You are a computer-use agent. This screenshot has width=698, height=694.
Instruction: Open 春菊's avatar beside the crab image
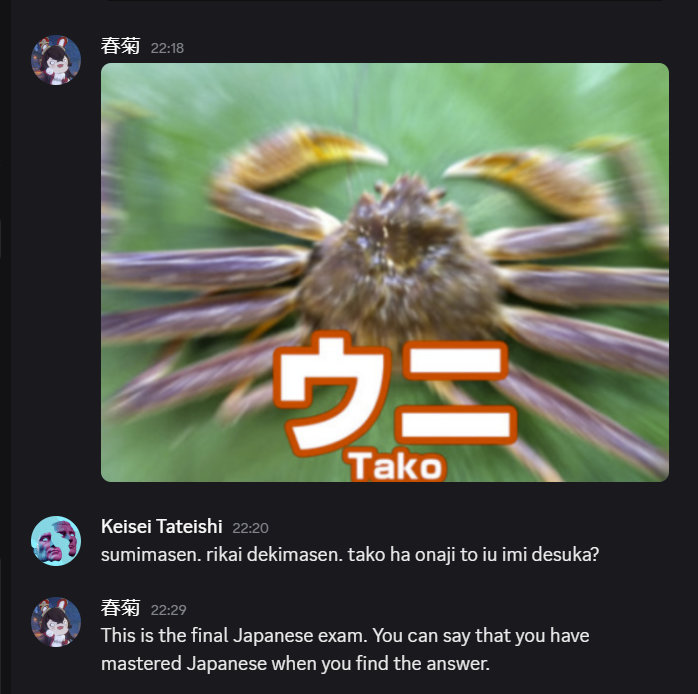click(56, 60)
